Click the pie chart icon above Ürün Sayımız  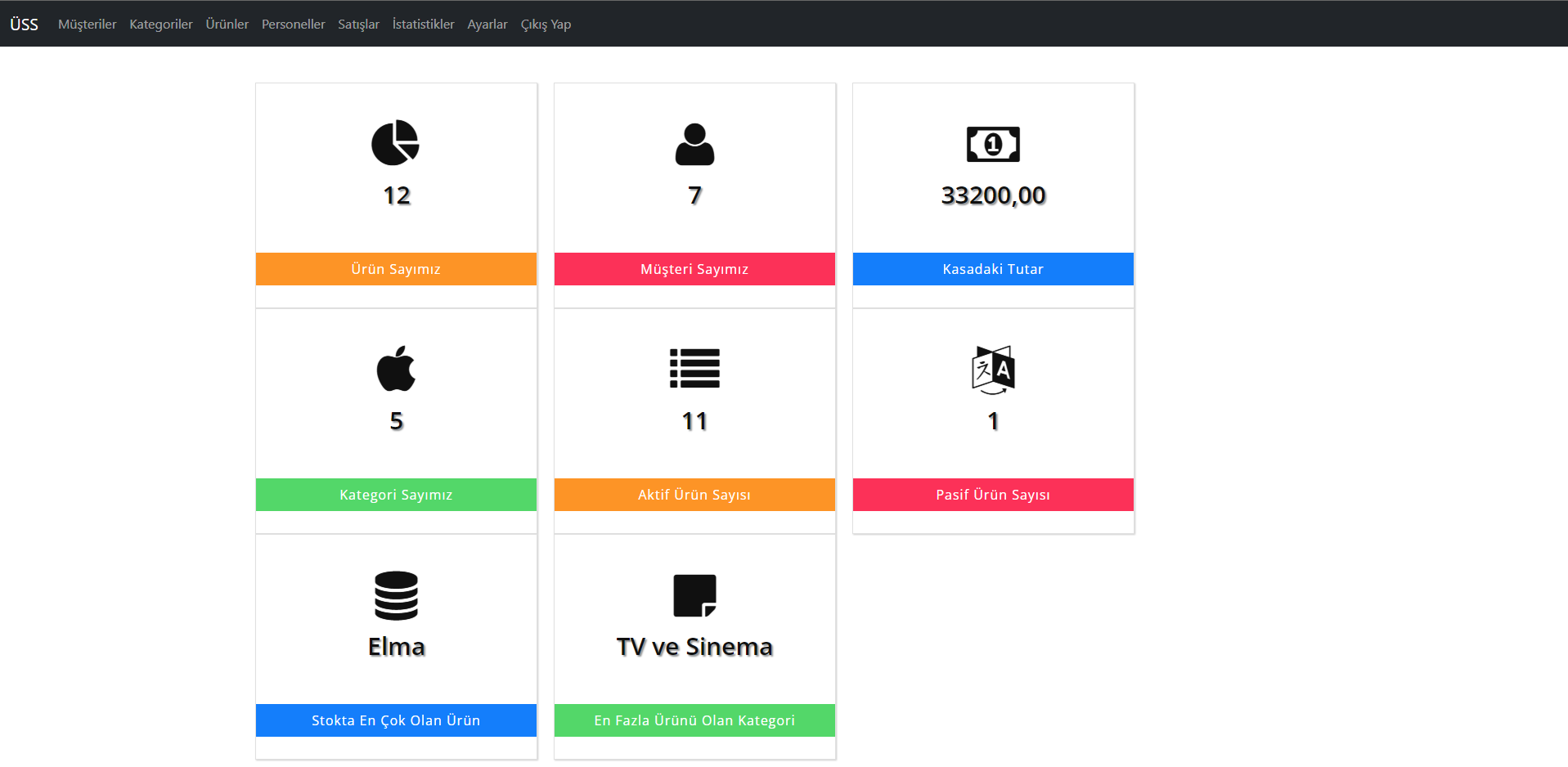point(396,142)
